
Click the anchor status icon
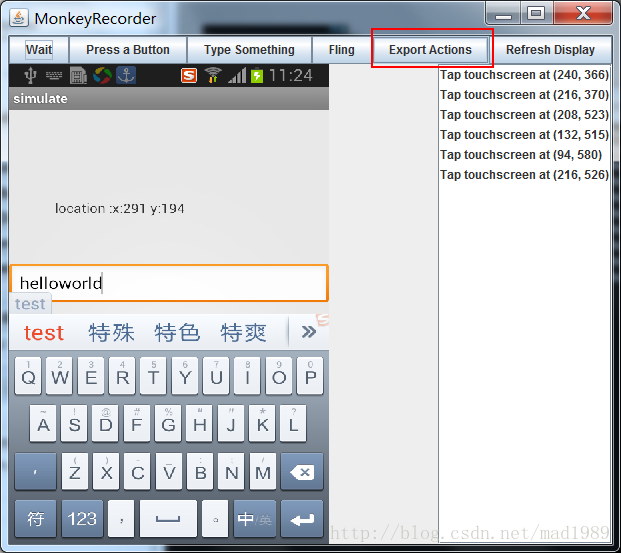point(126,75)
